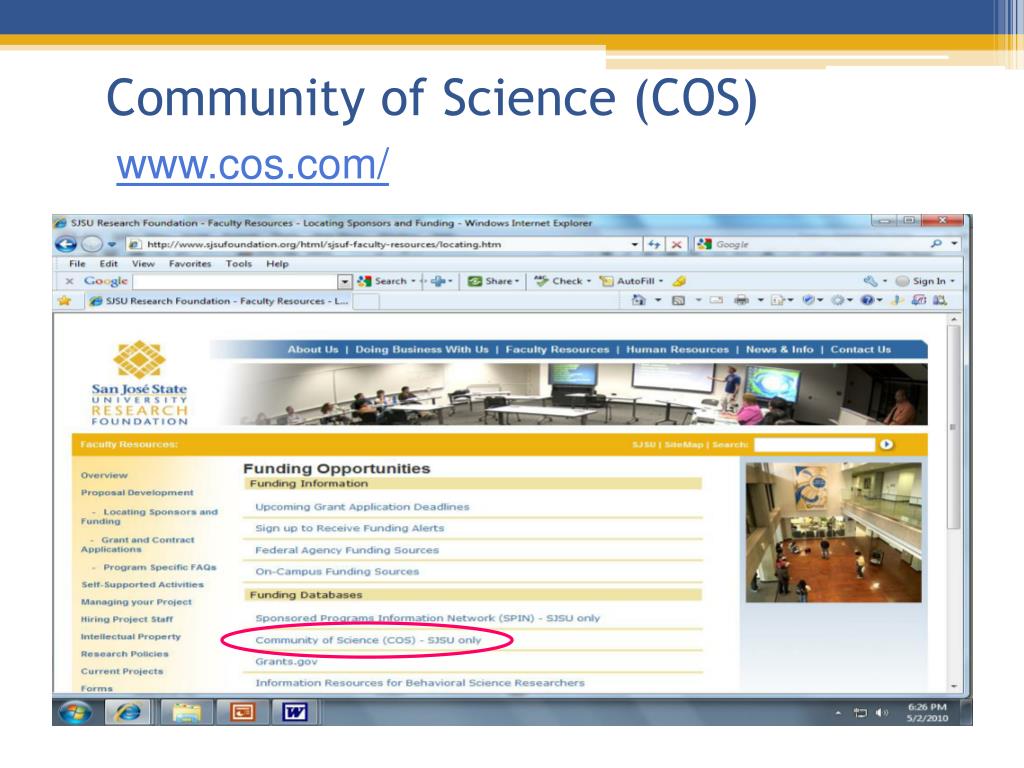Viewport: 1024px width, 768px height.
Task: Open Upcoming Grant Application Deadlines link
Action: 362,507
